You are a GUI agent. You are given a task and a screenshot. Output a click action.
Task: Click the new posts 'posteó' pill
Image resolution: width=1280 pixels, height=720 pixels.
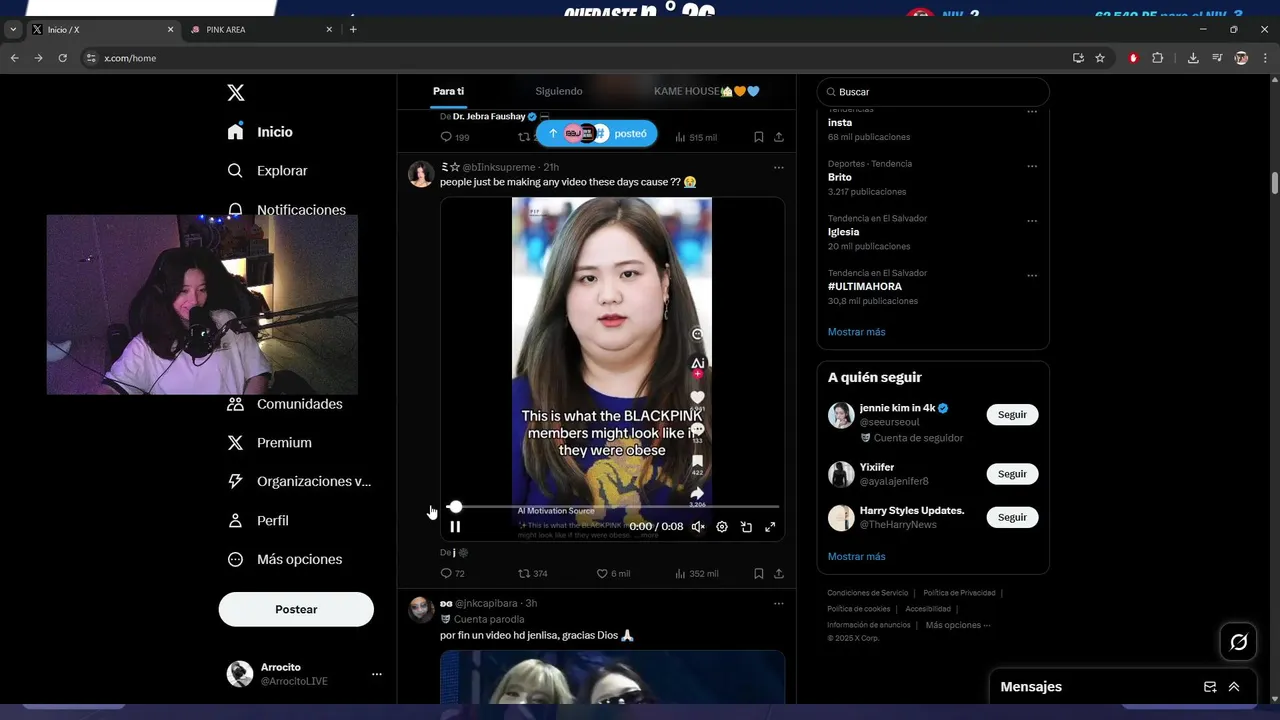(597, 133)
